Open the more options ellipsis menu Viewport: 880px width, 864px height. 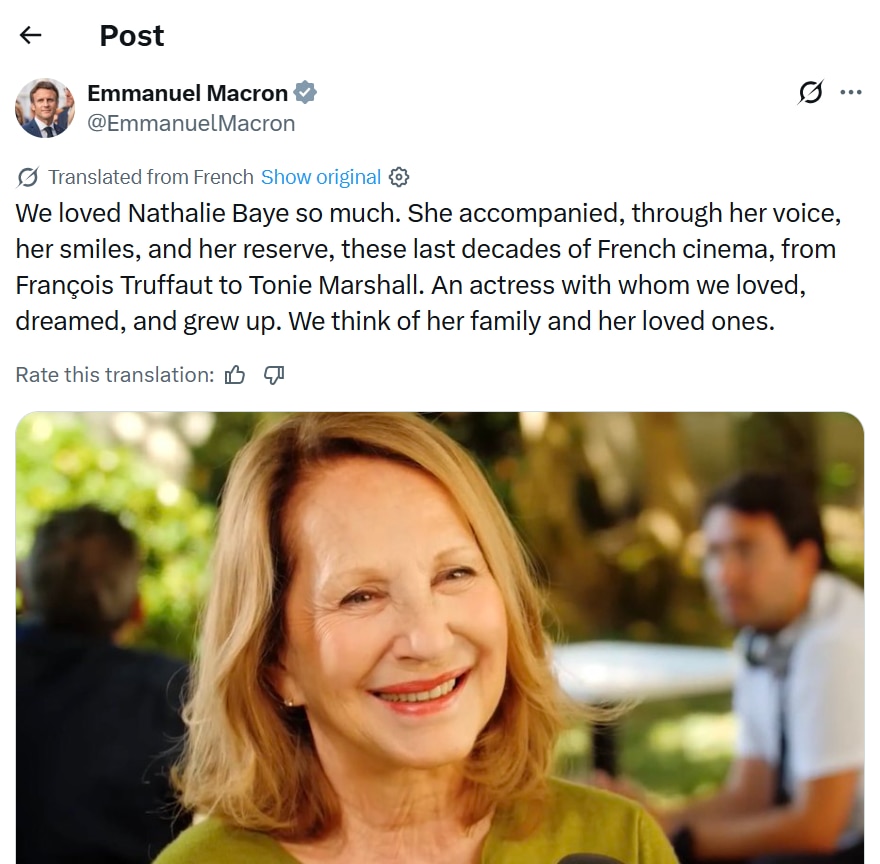[x=851, y=93]
